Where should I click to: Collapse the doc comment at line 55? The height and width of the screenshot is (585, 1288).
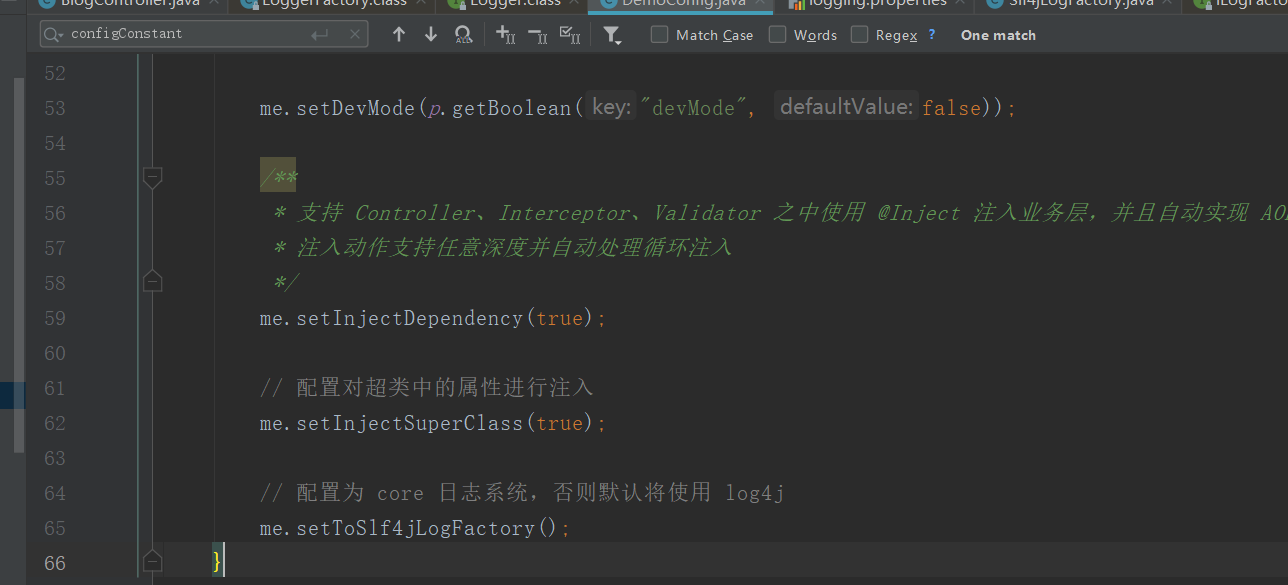pyautogui.click(x=152, y=178)
